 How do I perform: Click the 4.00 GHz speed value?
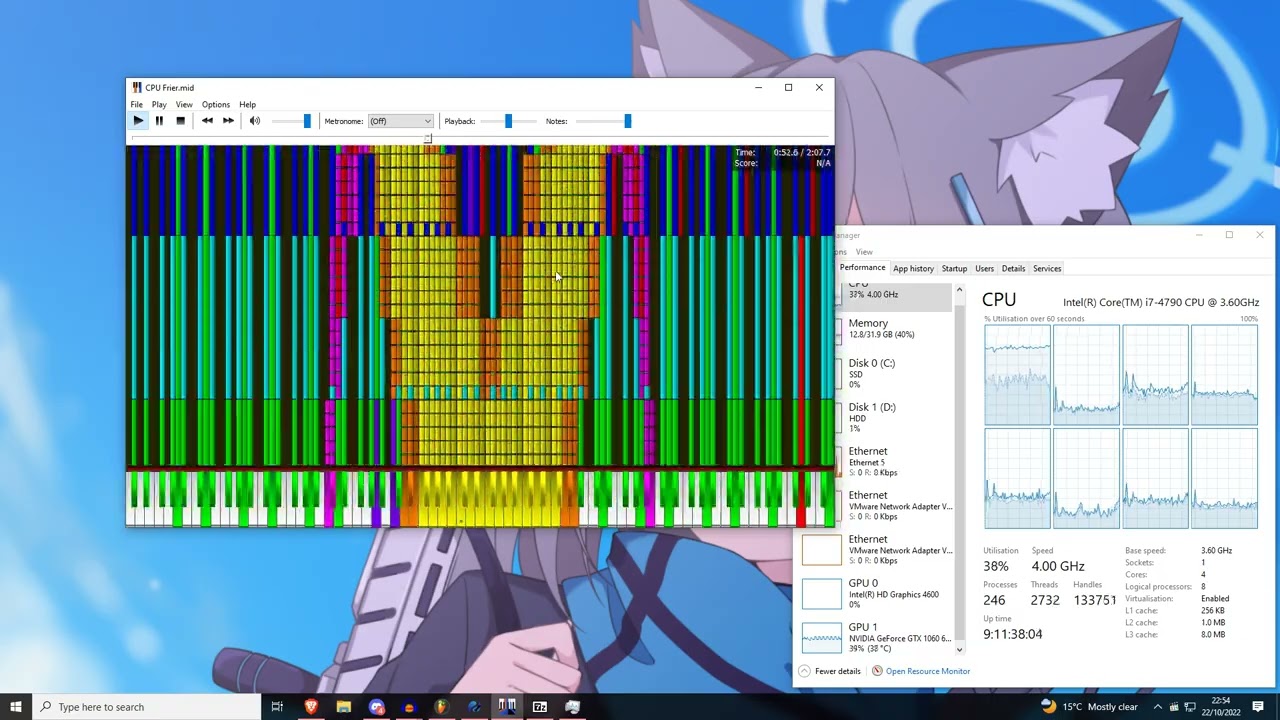(x=1058, y=566)
